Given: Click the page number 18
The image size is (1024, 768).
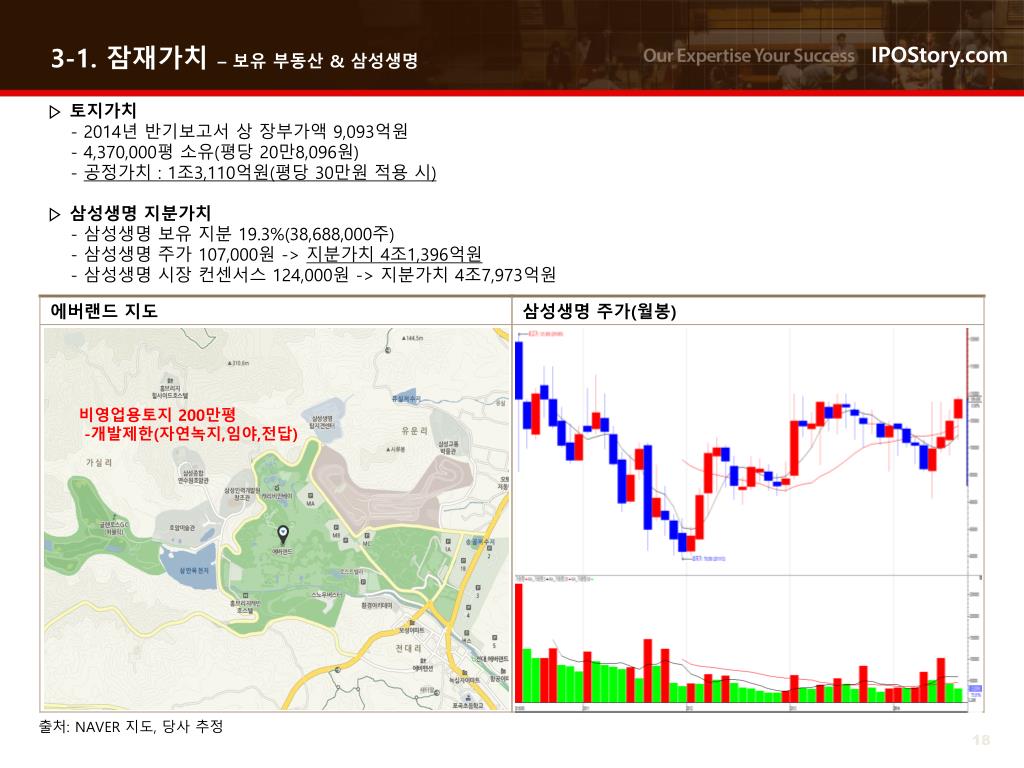Looking at the screenshot, I should point(981,740).
